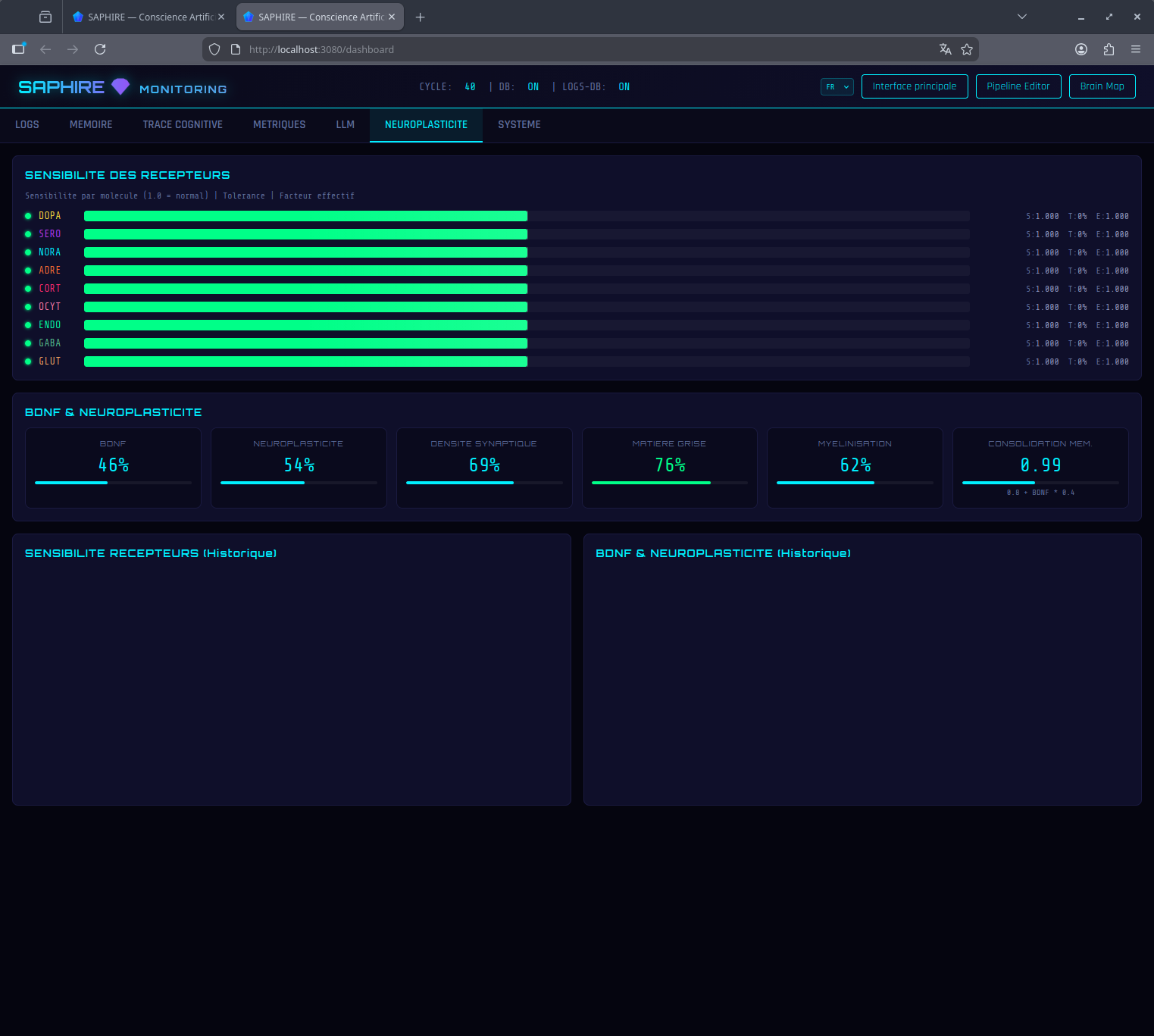Open the extensions puzzle icon
This screenshot has width=1154, height=1036.
pyautogui.click(x=1109, y=49)
